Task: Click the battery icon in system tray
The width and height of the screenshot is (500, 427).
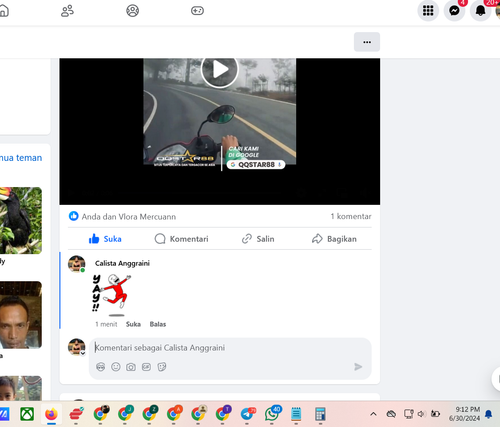Action: (x=435, y=414)
